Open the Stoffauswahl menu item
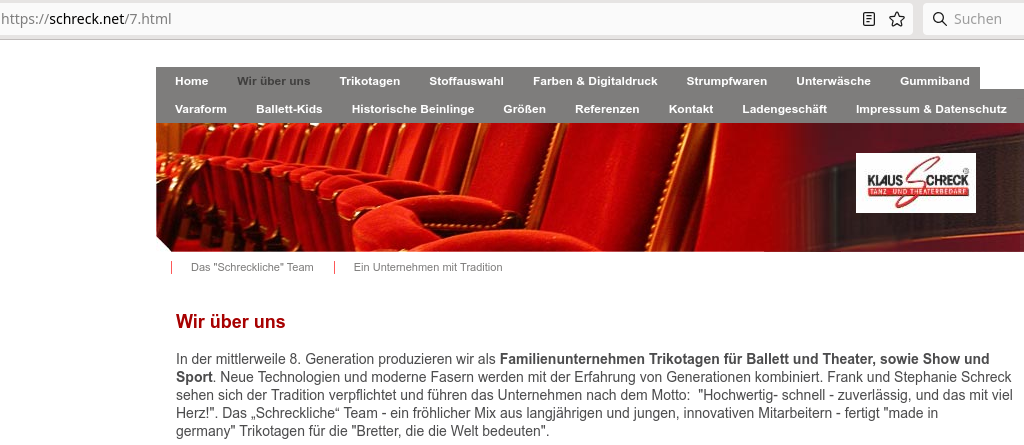 click(x=466, y=81)
